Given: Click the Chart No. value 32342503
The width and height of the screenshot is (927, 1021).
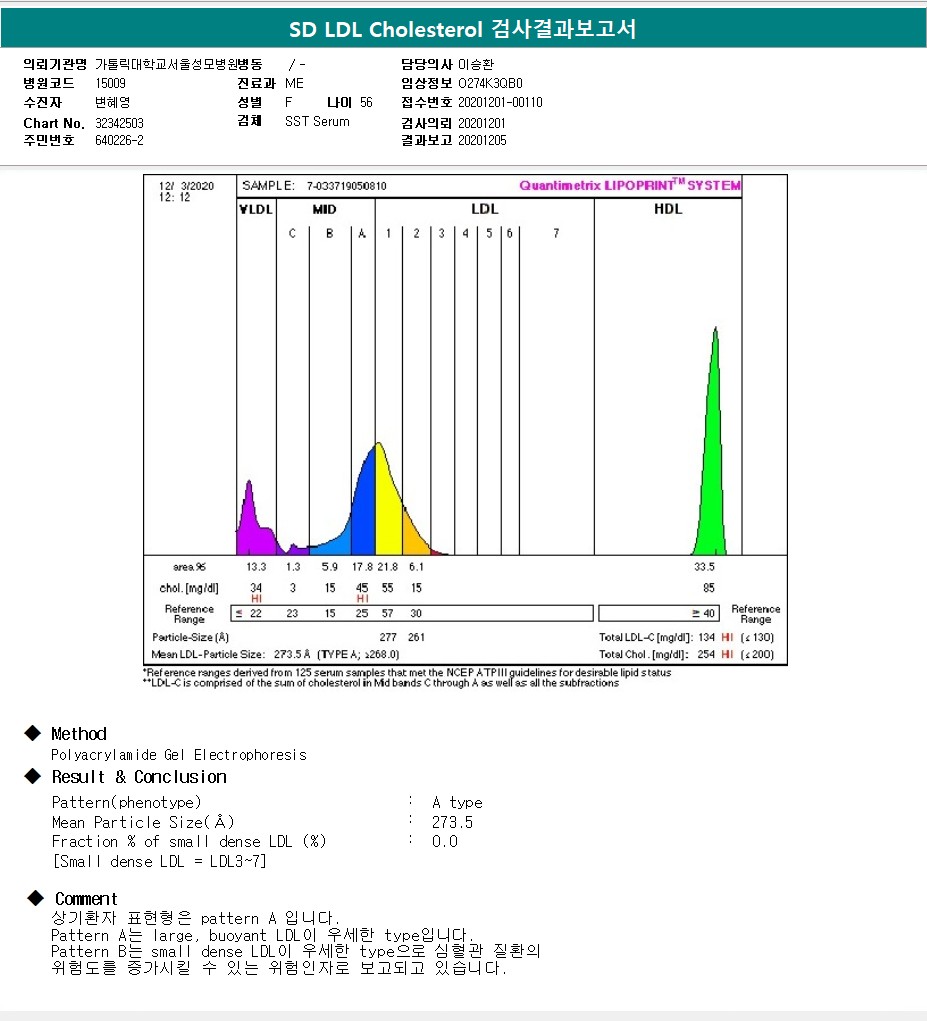Looking at the screenshot, I should click(120, 123).
